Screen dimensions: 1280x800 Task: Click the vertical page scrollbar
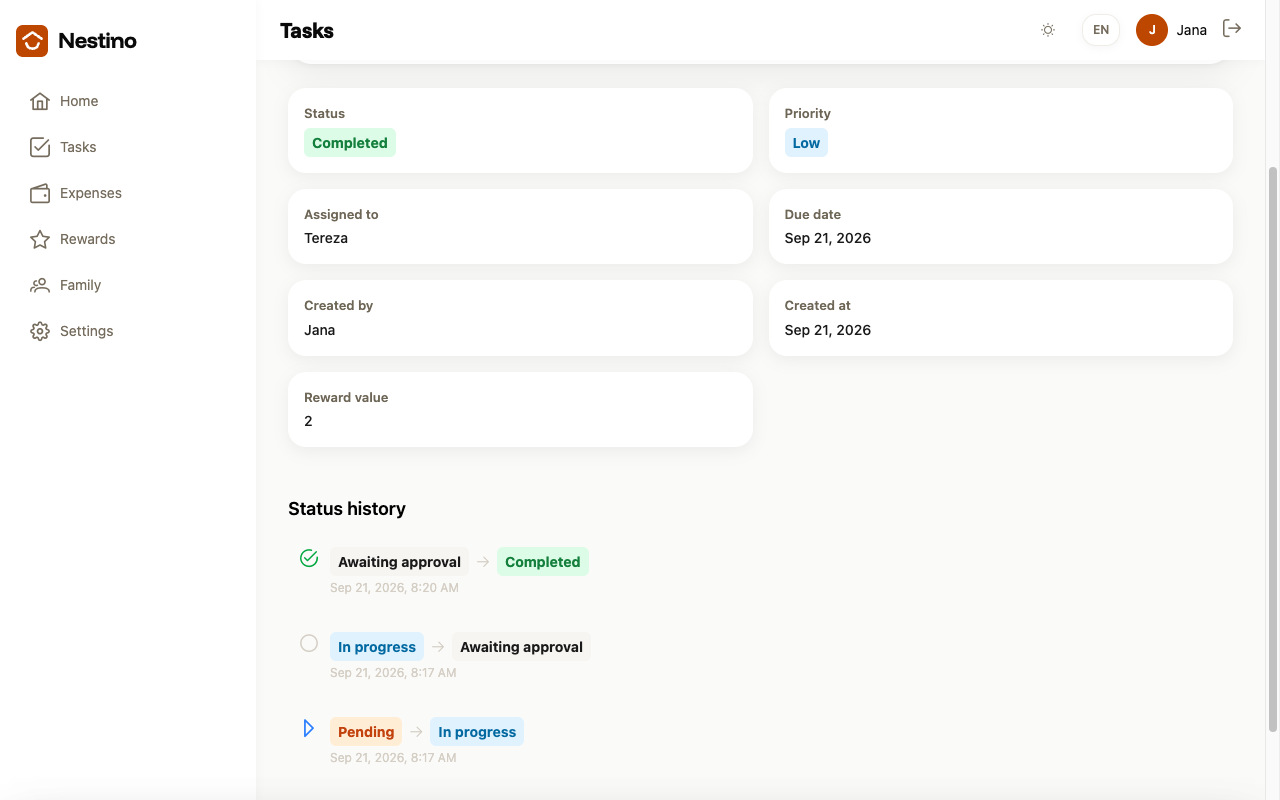[x=1273, y=448]
